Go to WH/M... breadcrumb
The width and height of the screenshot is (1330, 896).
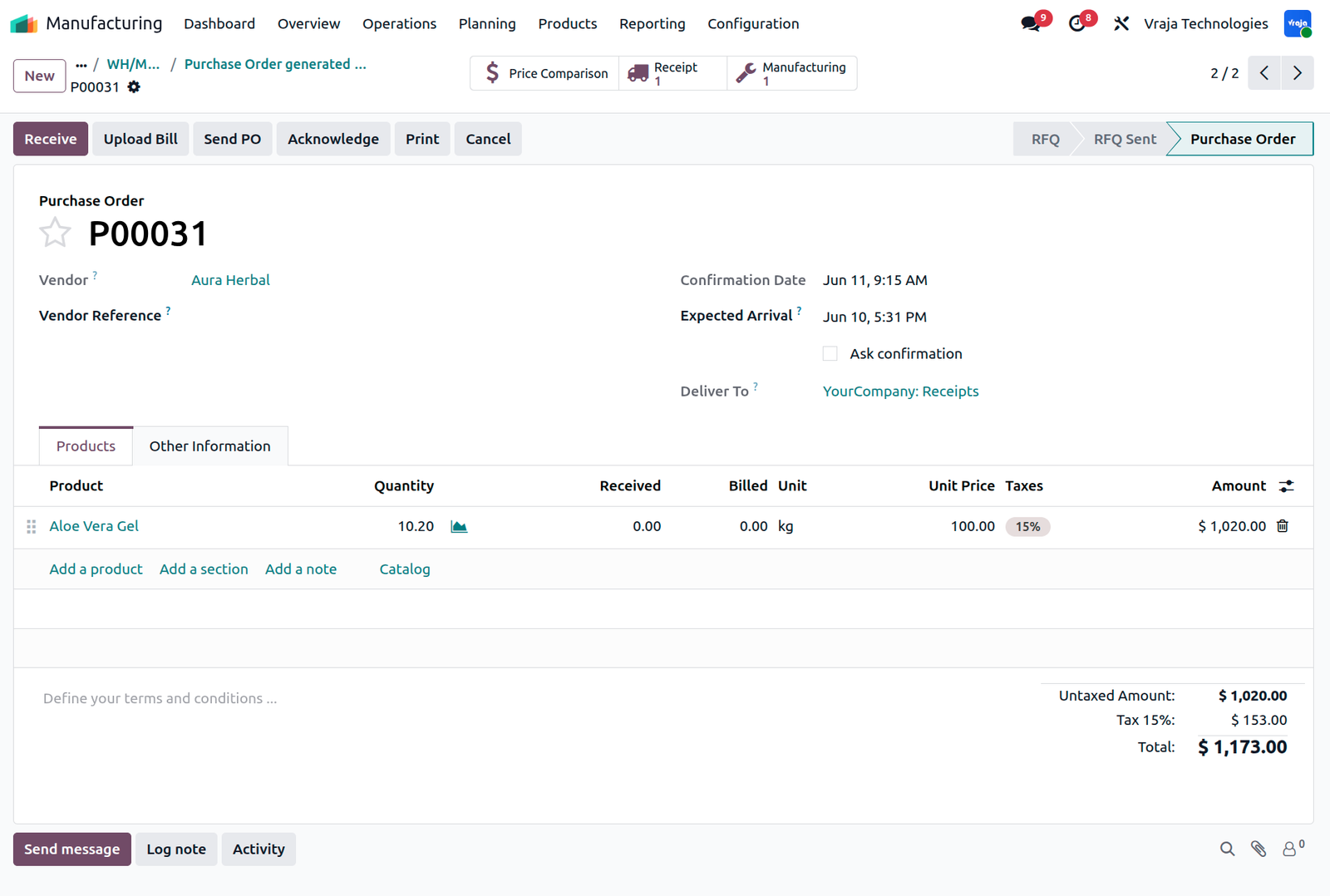(133, 64)
